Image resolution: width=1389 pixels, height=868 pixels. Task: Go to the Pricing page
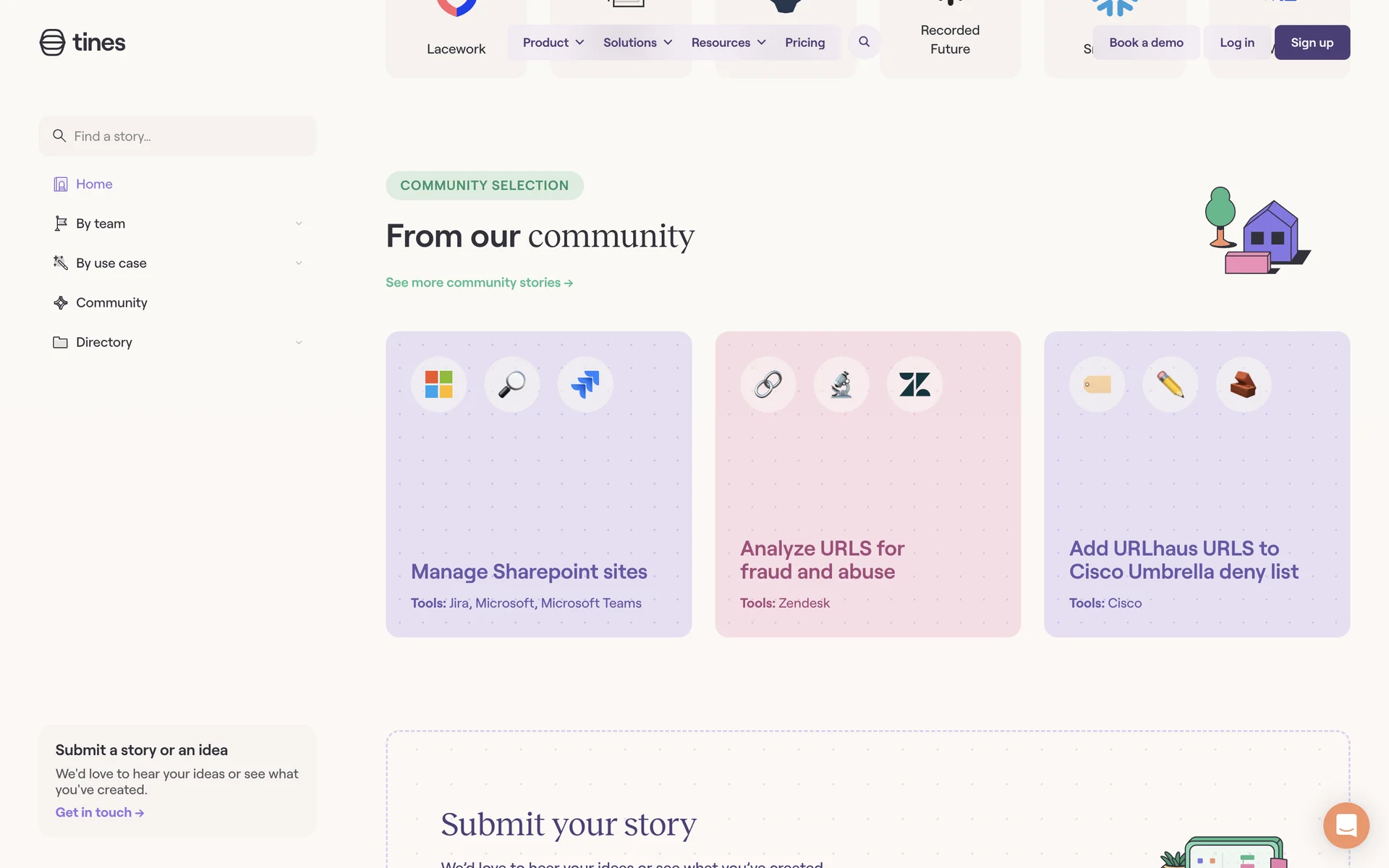(804, 43)
